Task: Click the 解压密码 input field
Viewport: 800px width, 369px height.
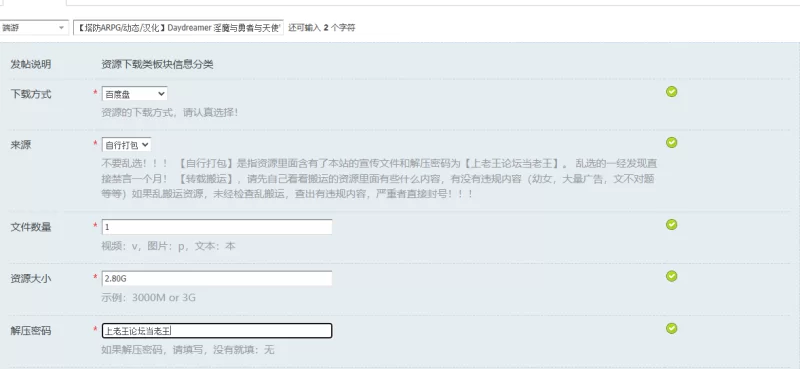Action: point(217,331)
